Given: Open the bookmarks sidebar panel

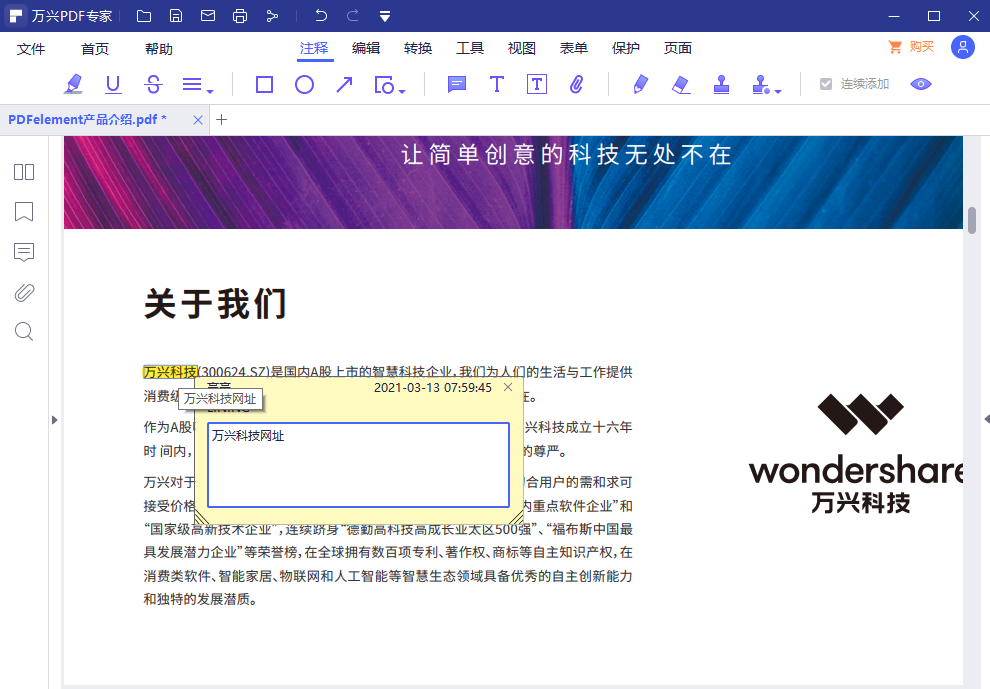Looking at the screenshot, I should [x=24, y=212].
